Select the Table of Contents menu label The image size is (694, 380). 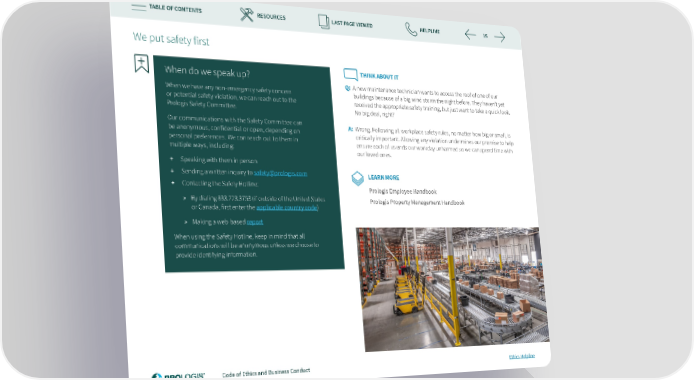pyautogui.click(x=175, y=8)
